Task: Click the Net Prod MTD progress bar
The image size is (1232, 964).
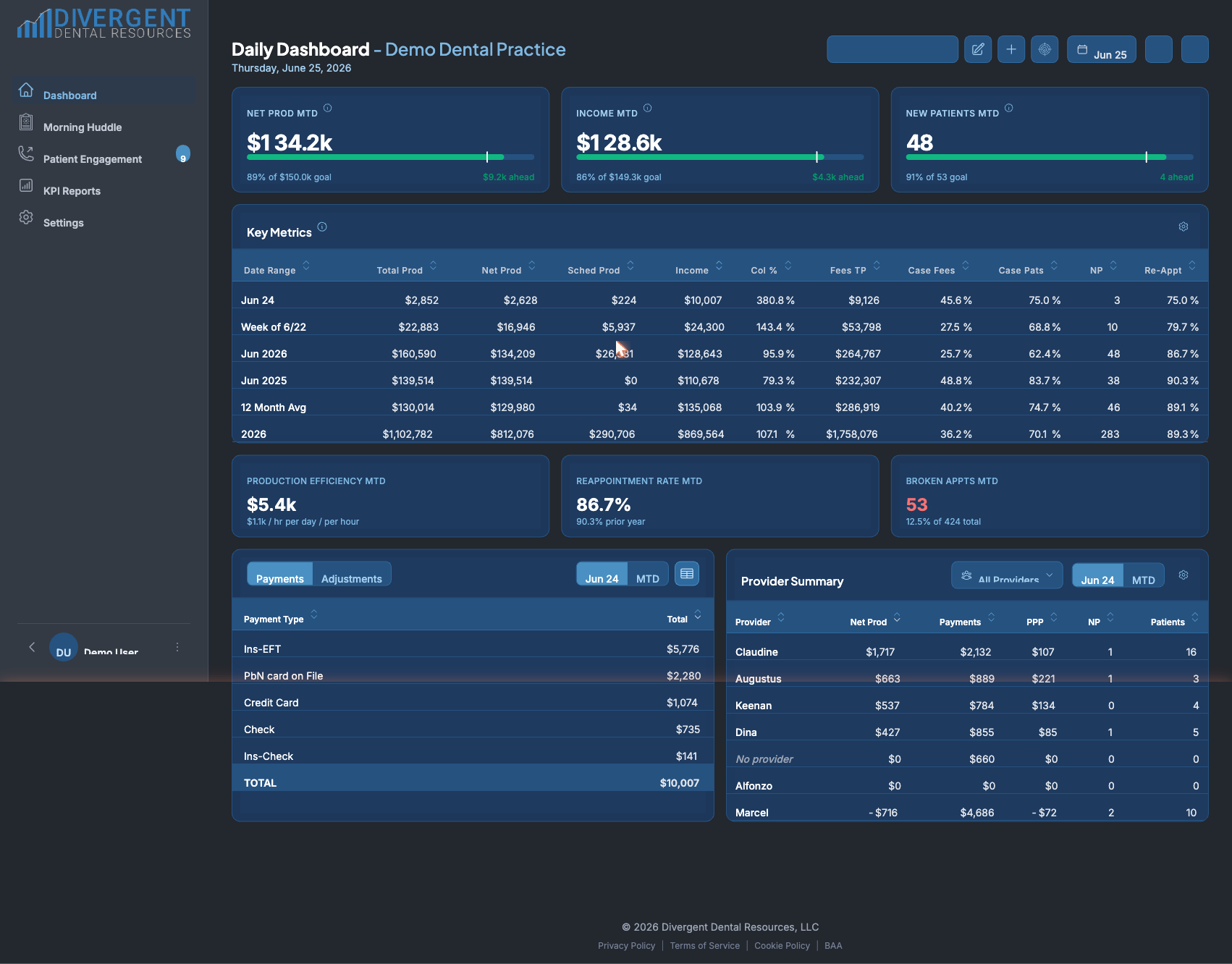Action: tap(390, 157)
